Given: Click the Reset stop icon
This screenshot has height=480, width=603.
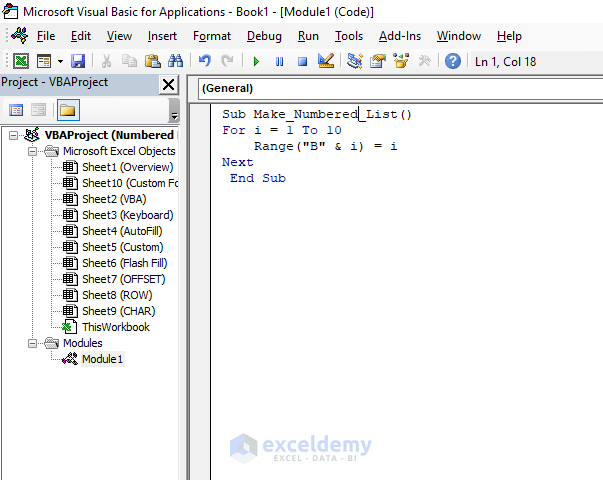Looking at the screenshot, I should coord(303,62).
